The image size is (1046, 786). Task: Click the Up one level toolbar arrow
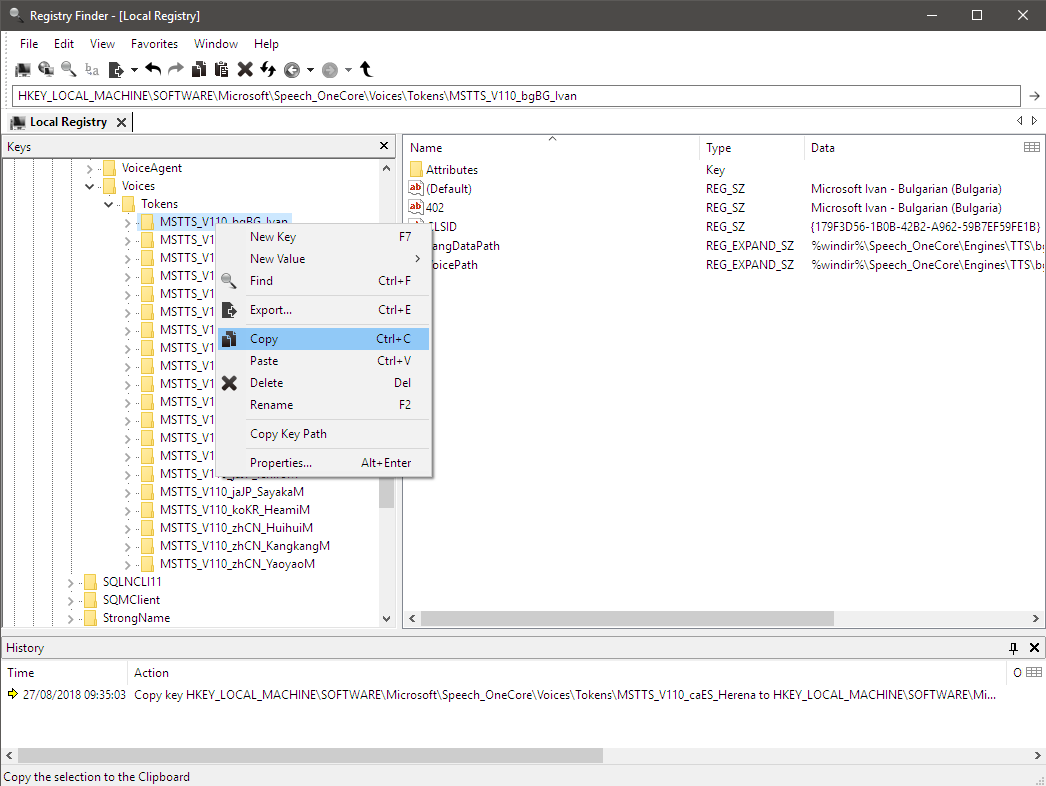tap(366, 69)
